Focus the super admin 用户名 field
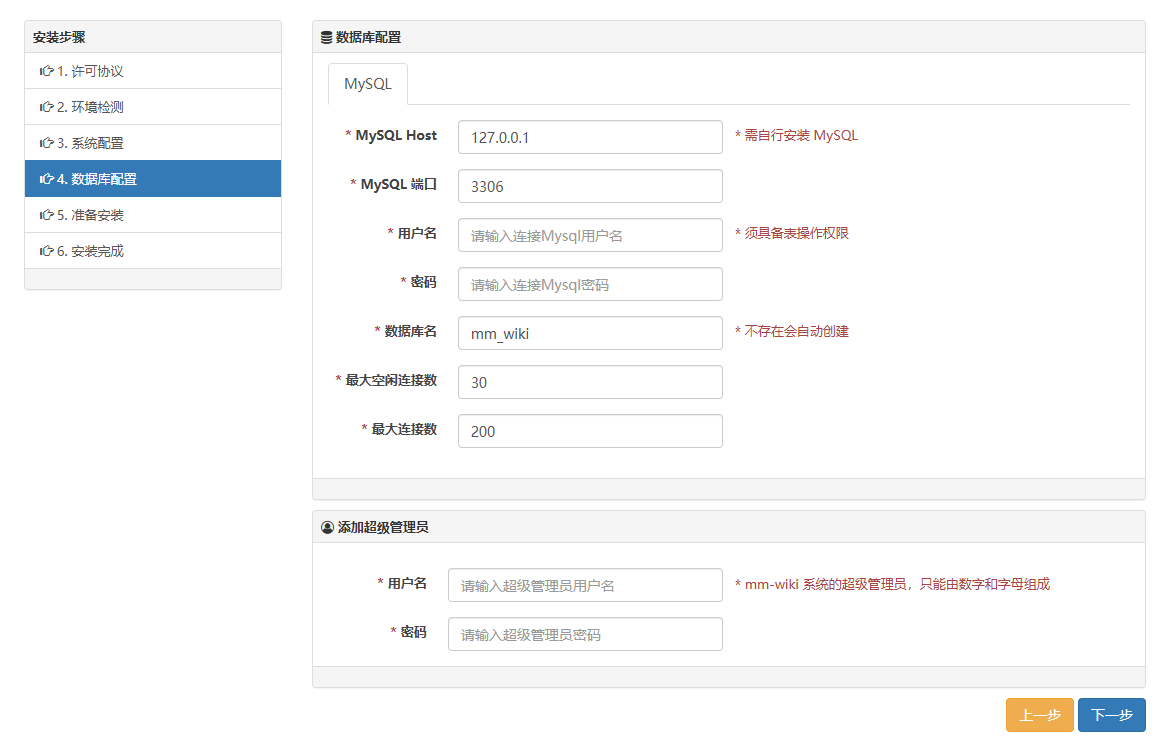Image resolution: width=1159 pixels, height=744 pixels. point(585,585)
